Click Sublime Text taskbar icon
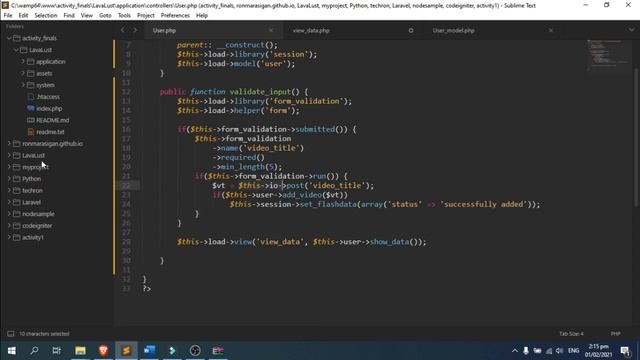Viewport: 640px width, 360px height. point(126,351)
